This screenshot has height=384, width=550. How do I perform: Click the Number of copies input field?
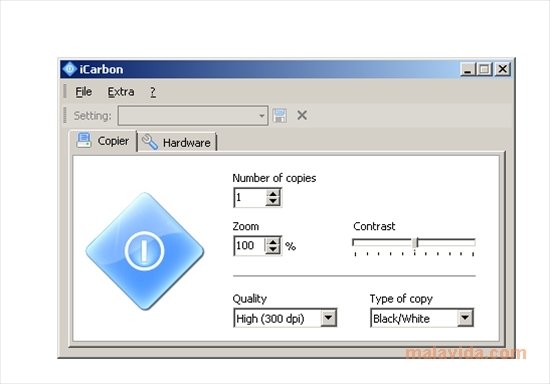click(250, 197)
